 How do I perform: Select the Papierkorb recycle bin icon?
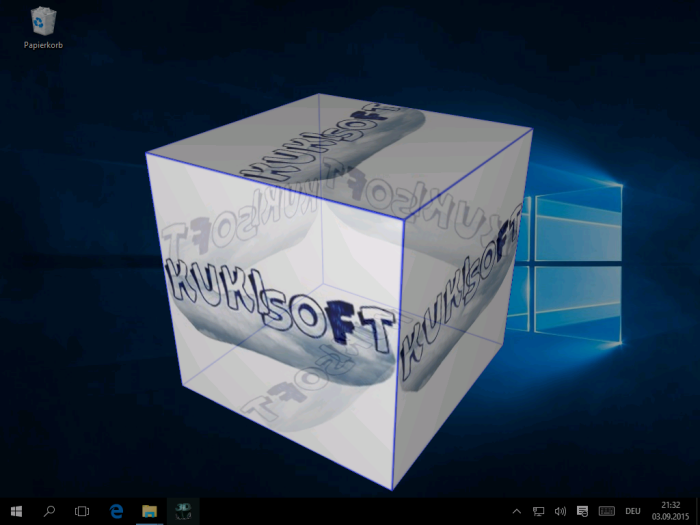pyautogui.click(x=43, y=22)
